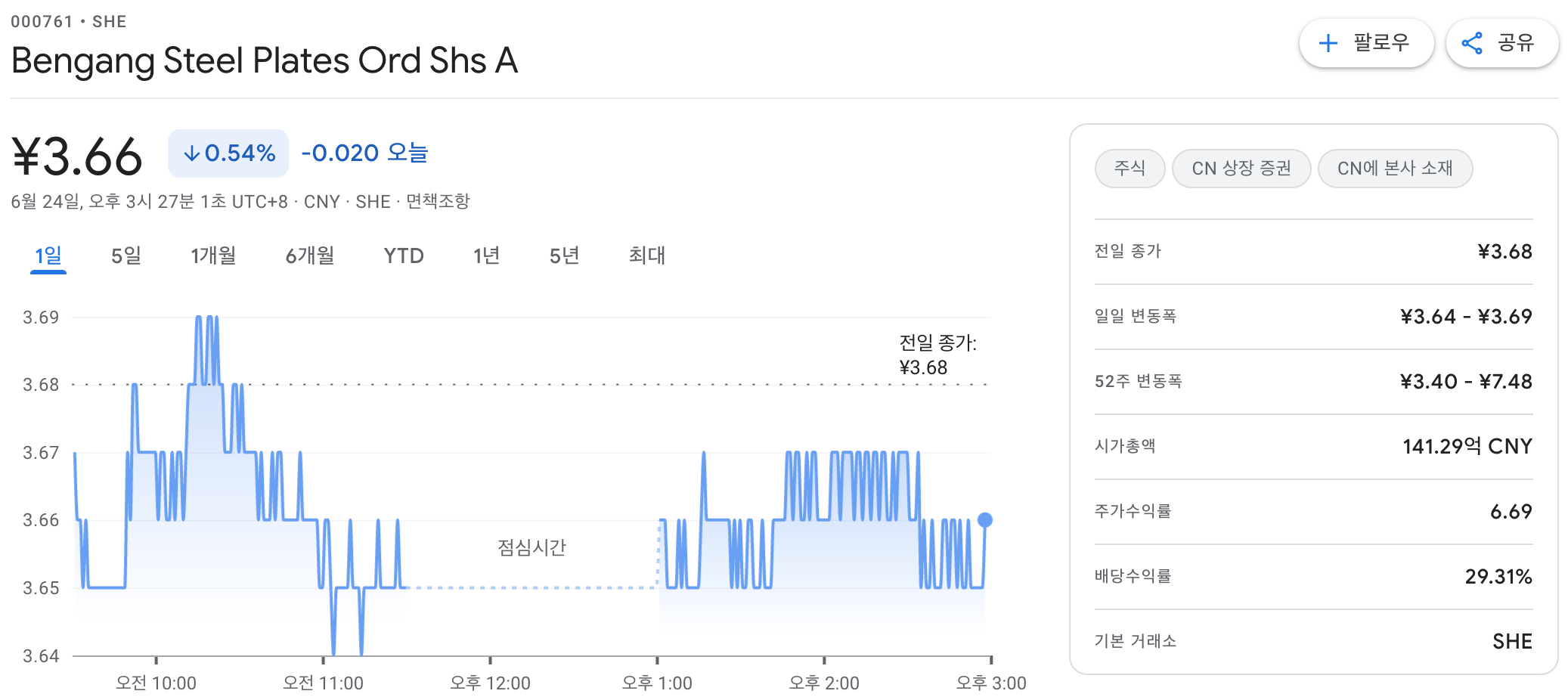Click the current price dot on chart
This screenshot has width=1568, height=697.
984,520
